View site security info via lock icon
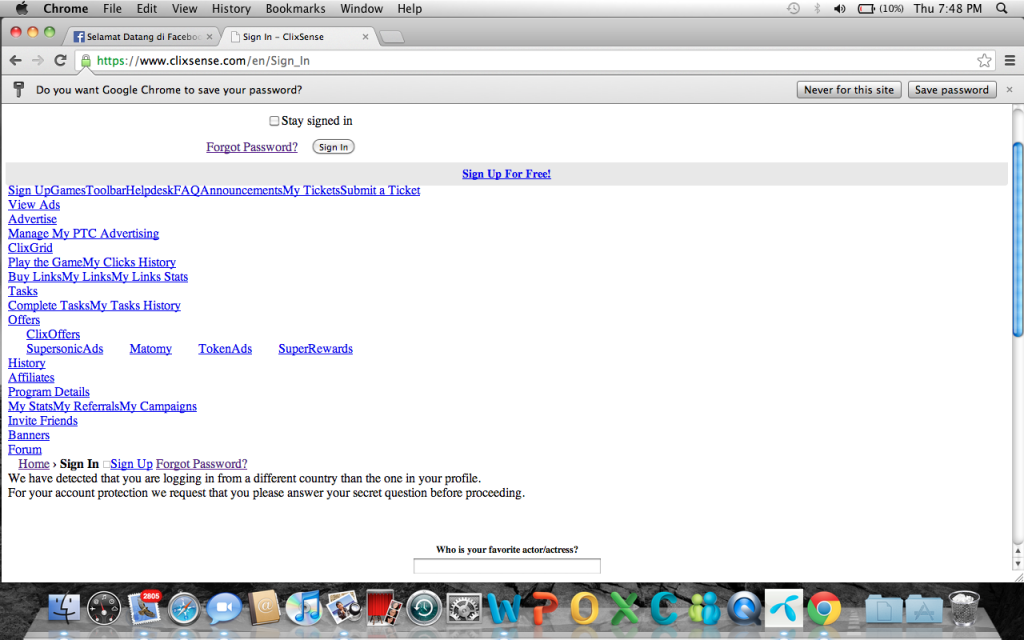This screenshot has width=1024, height=640. (86, 61)
